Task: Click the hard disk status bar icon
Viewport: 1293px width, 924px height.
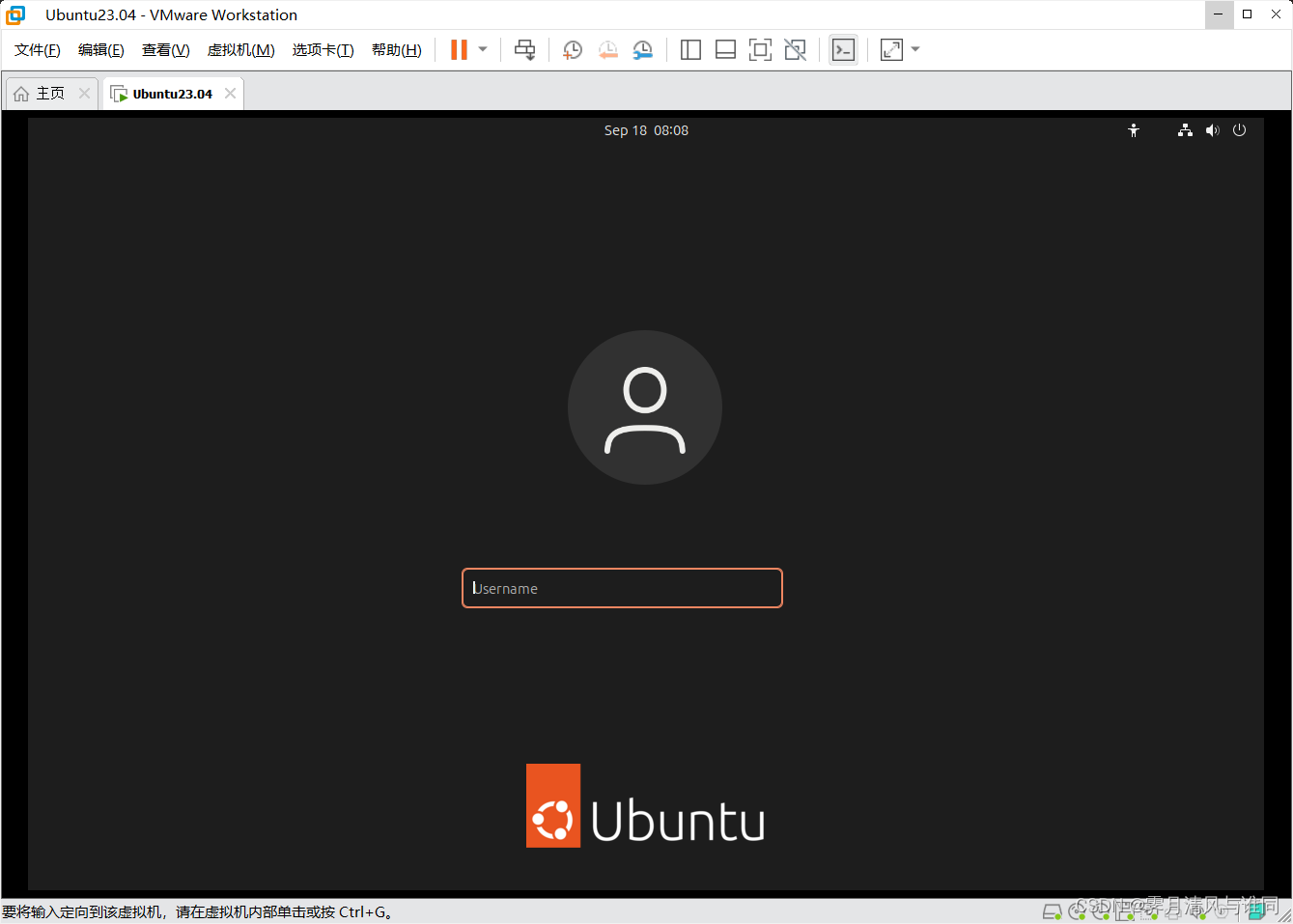Action: tap(1052, 911)
